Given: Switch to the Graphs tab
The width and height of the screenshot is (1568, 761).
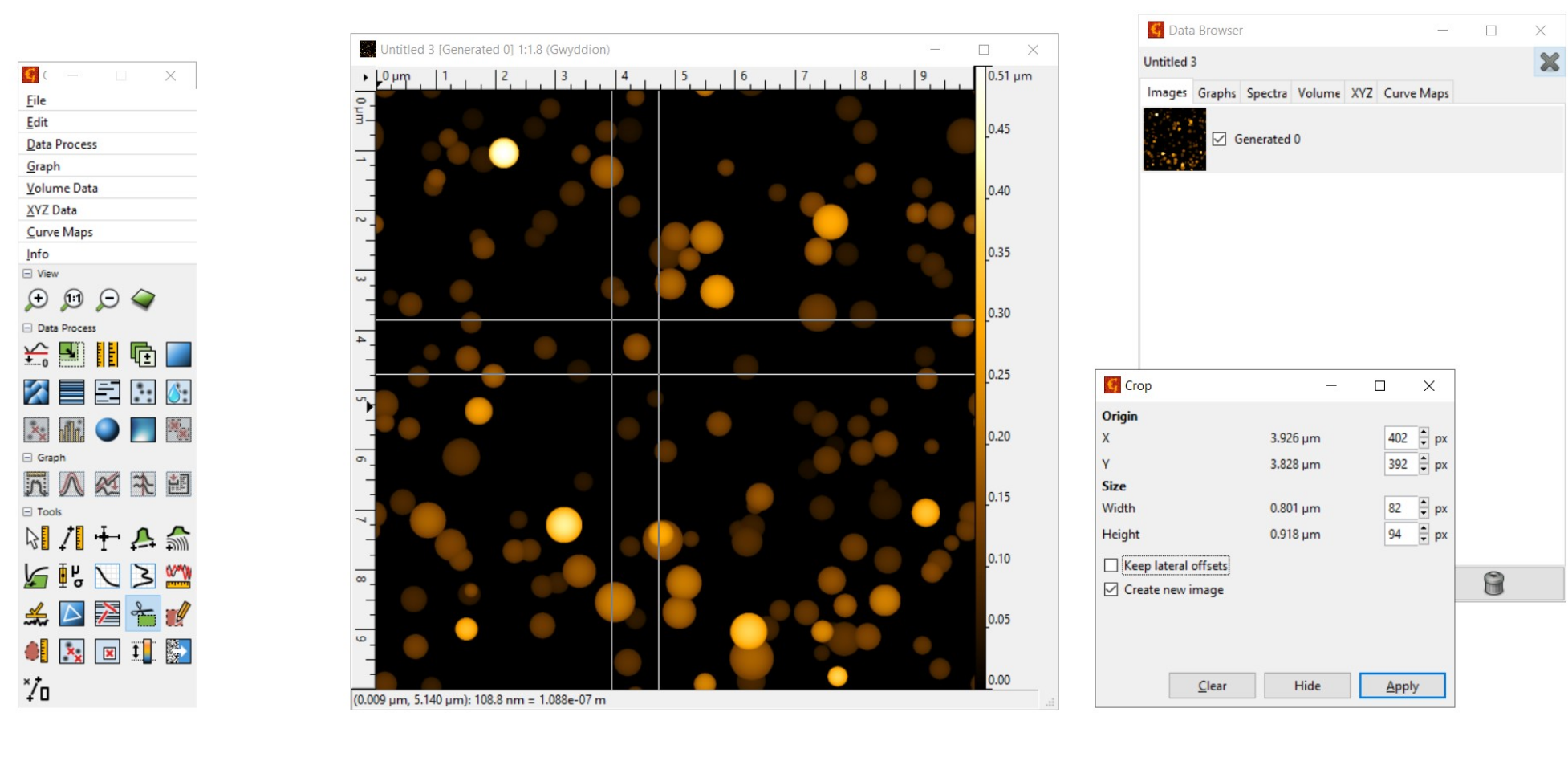Looking at the screenshot, I should [1217, 93].
